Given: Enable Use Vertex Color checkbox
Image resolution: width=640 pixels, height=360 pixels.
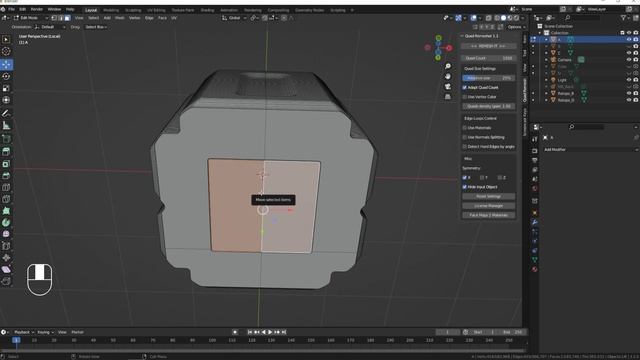Looking at the screenshot, I should tap(464, 97).
